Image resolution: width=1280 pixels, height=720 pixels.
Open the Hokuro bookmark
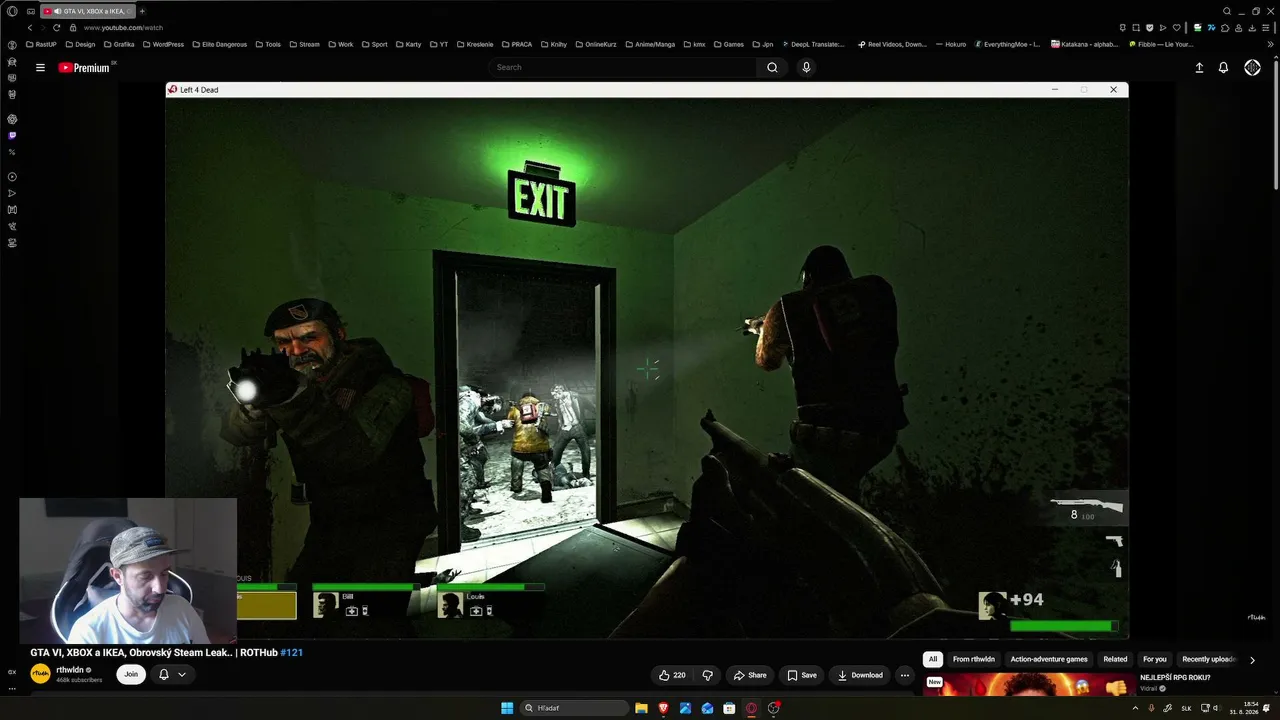[x=950, y=44]
